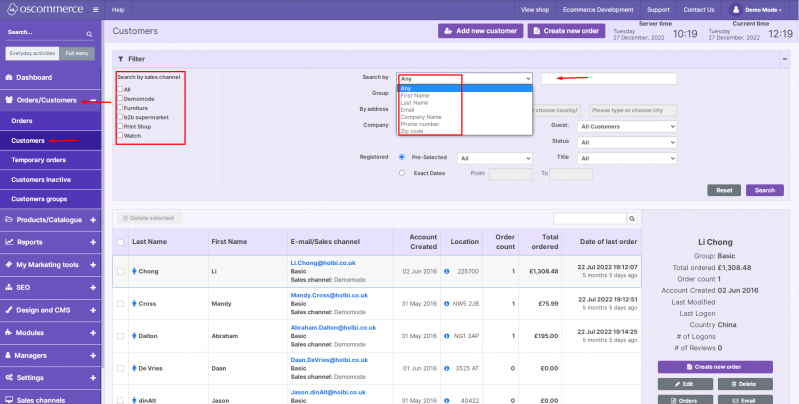799x404 pixels.
Task: Switch to the Full menu tab
Action: click(x=76, y=53)
